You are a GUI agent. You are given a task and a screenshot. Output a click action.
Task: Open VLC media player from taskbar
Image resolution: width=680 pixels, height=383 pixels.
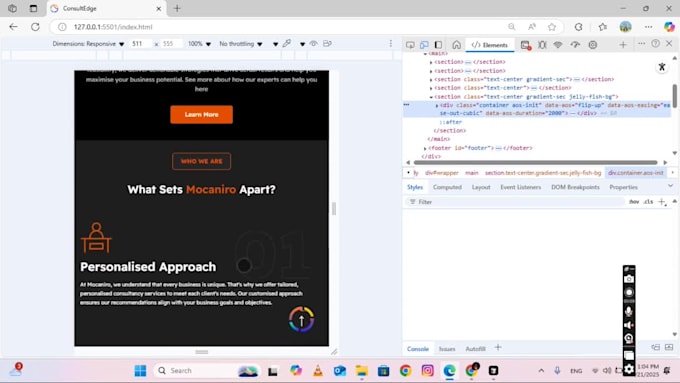point(318,371)
